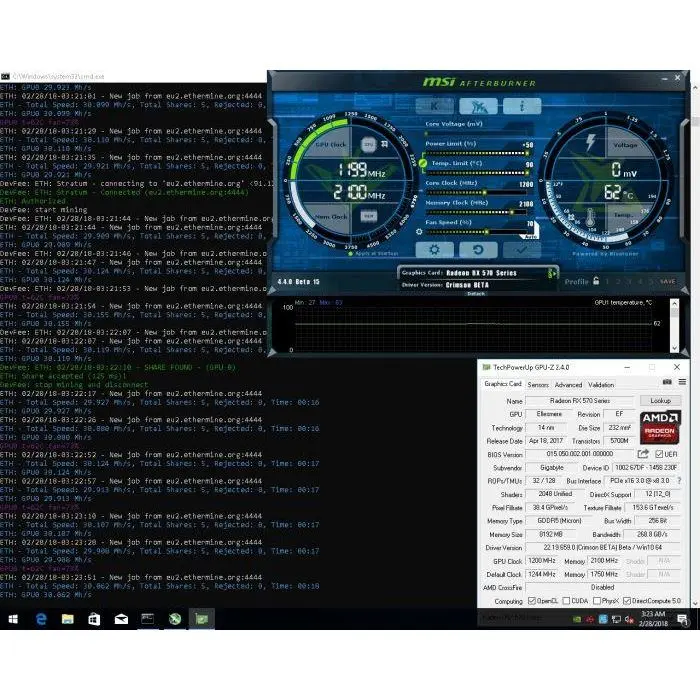Open Afterburner settings gear button

pos(434,250)
